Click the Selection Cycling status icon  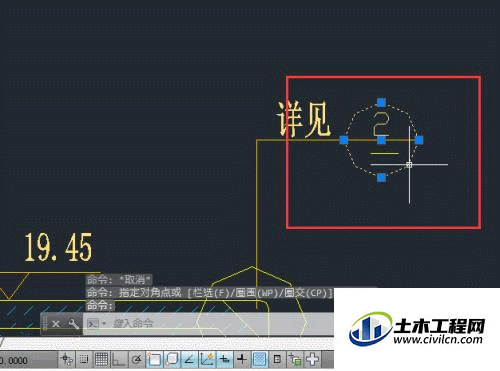point(295,359)
